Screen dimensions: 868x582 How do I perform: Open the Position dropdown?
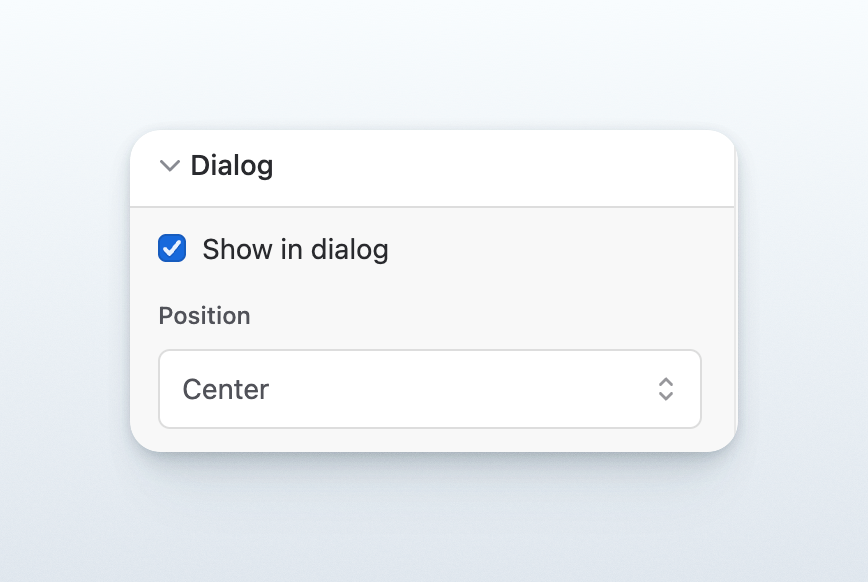tap(430, 389)
